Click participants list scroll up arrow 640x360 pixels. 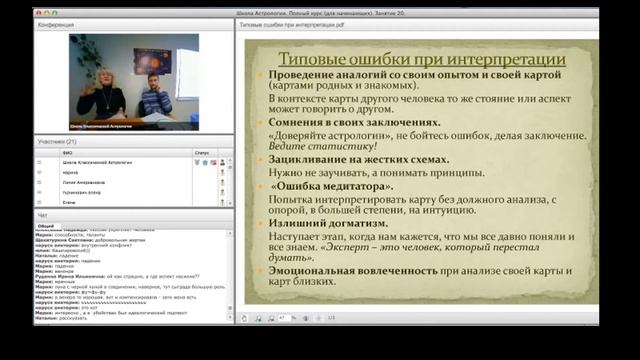pos(230,161)
